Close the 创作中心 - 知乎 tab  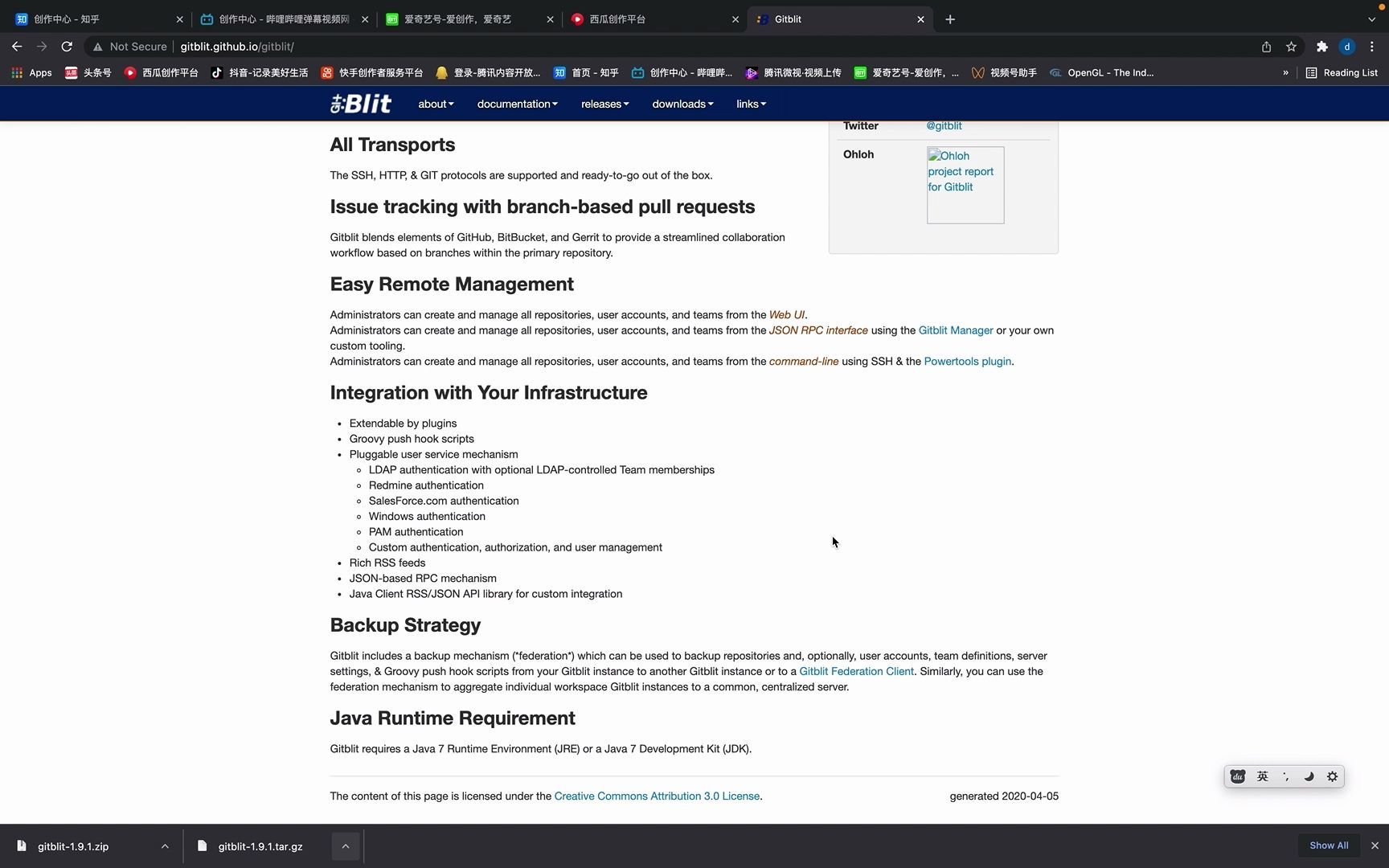[x=179, y=19]
